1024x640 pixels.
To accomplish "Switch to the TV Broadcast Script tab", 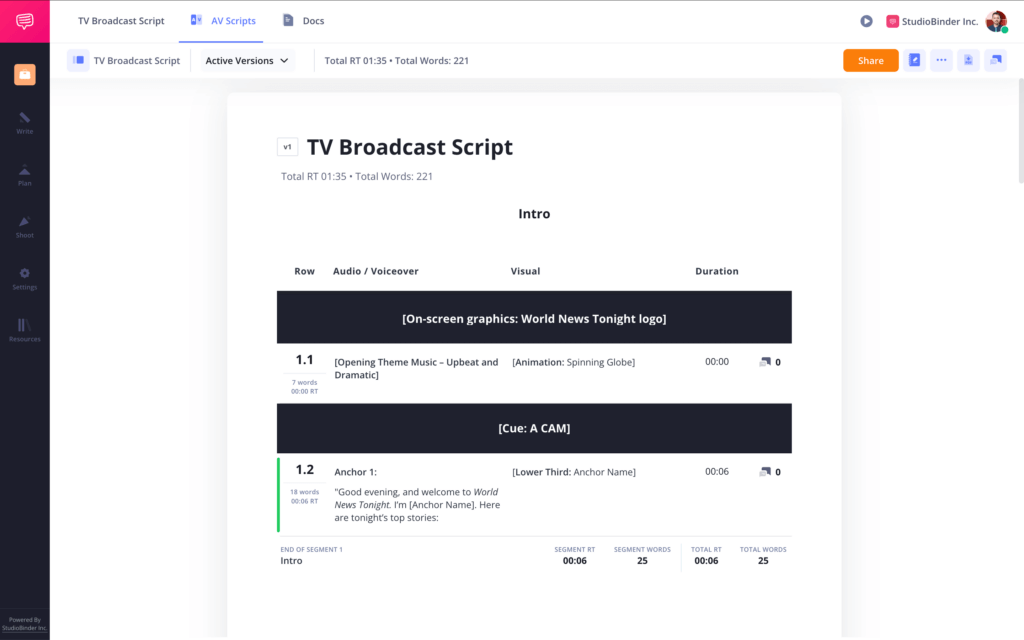I will [120, 20].
